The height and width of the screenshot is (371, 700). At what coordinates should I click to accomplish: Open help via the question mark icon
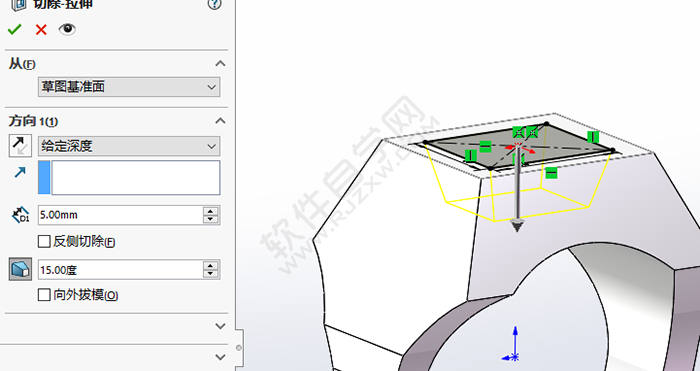tap(215, 4)
